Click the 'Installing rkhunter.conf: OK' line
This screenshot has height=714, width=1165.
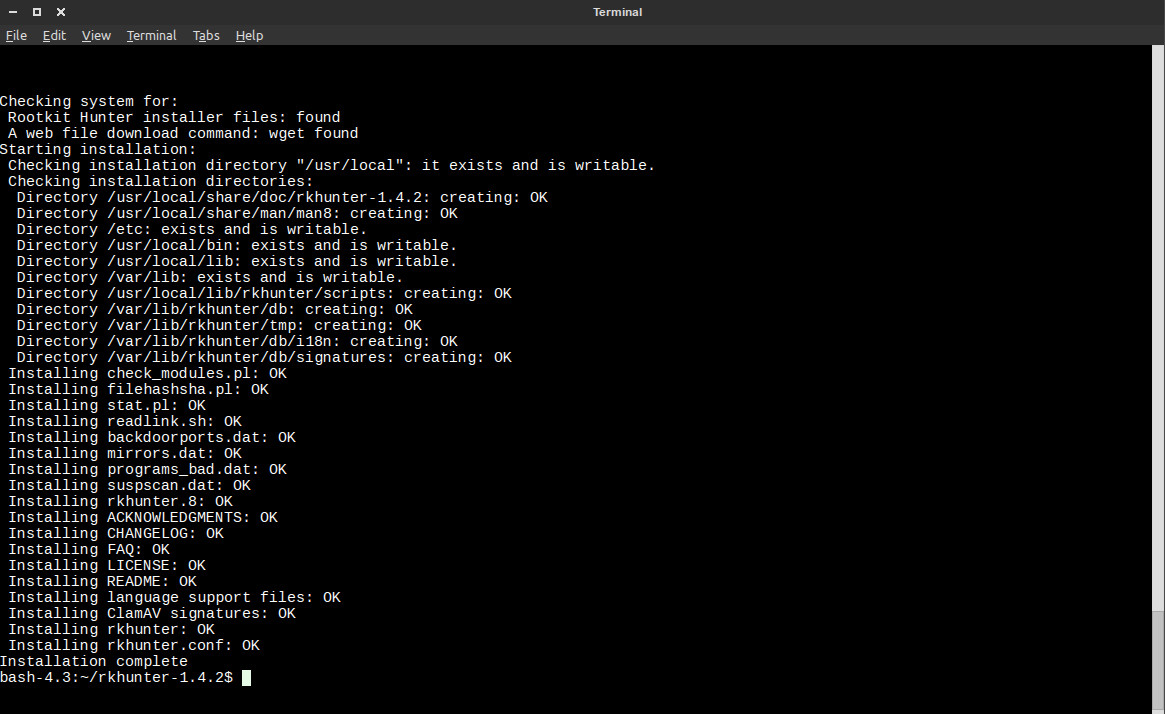click(134, 645)
